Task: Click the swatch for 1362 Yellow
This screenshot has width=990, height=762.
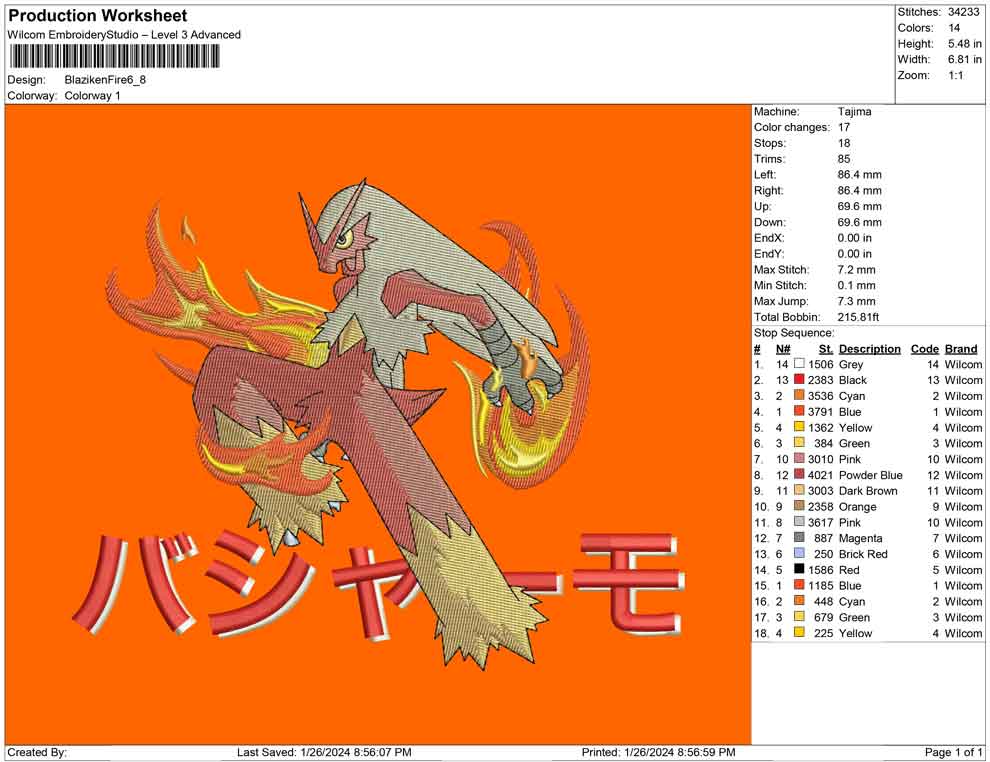Action: [799, 427]
